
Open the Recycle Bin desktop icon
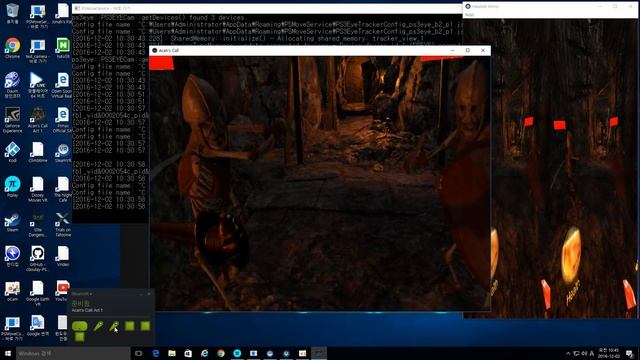12,13
